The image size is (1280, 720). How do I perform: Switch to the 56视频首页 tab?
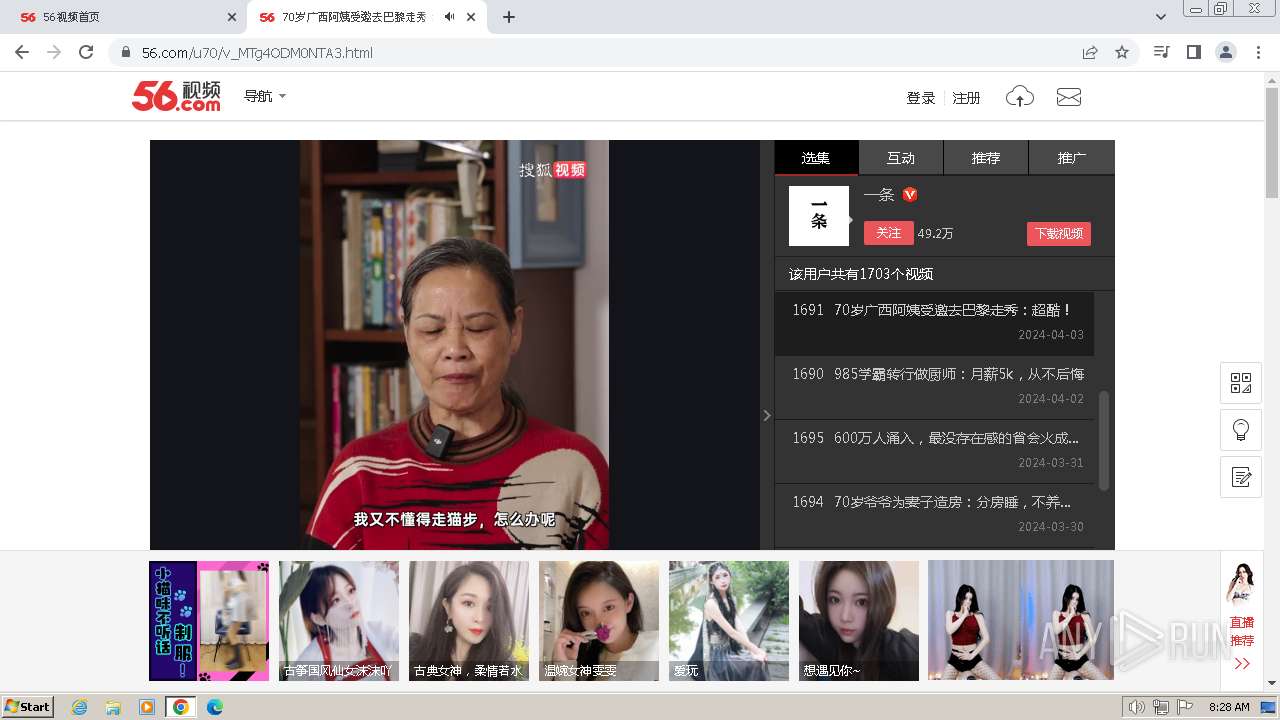123,17
